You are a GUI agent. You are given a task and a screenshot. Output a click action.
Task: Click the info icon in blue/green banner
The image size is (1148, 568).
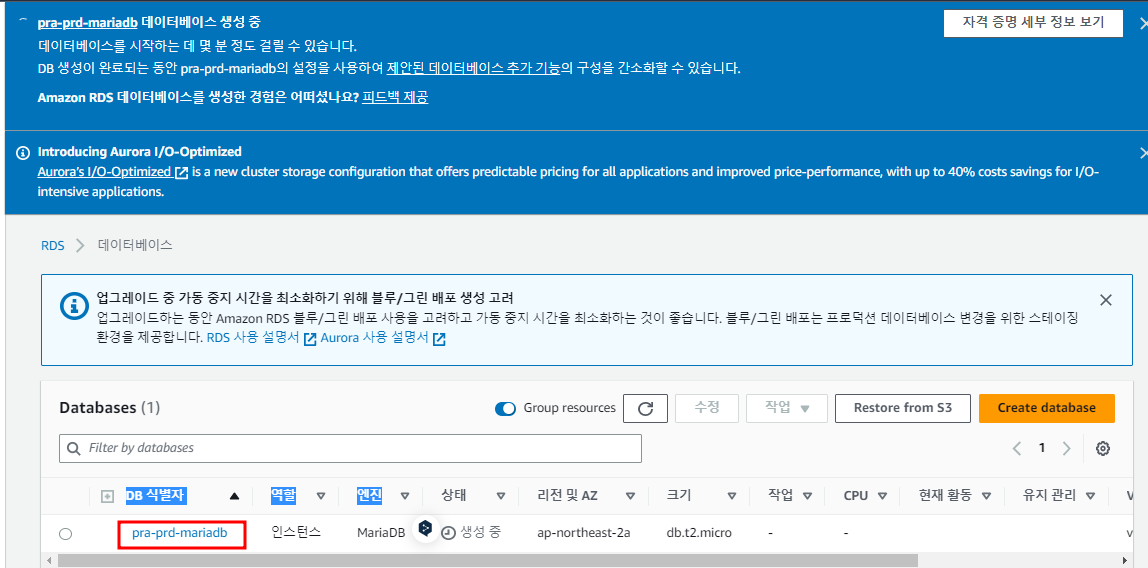coord(73,305)
